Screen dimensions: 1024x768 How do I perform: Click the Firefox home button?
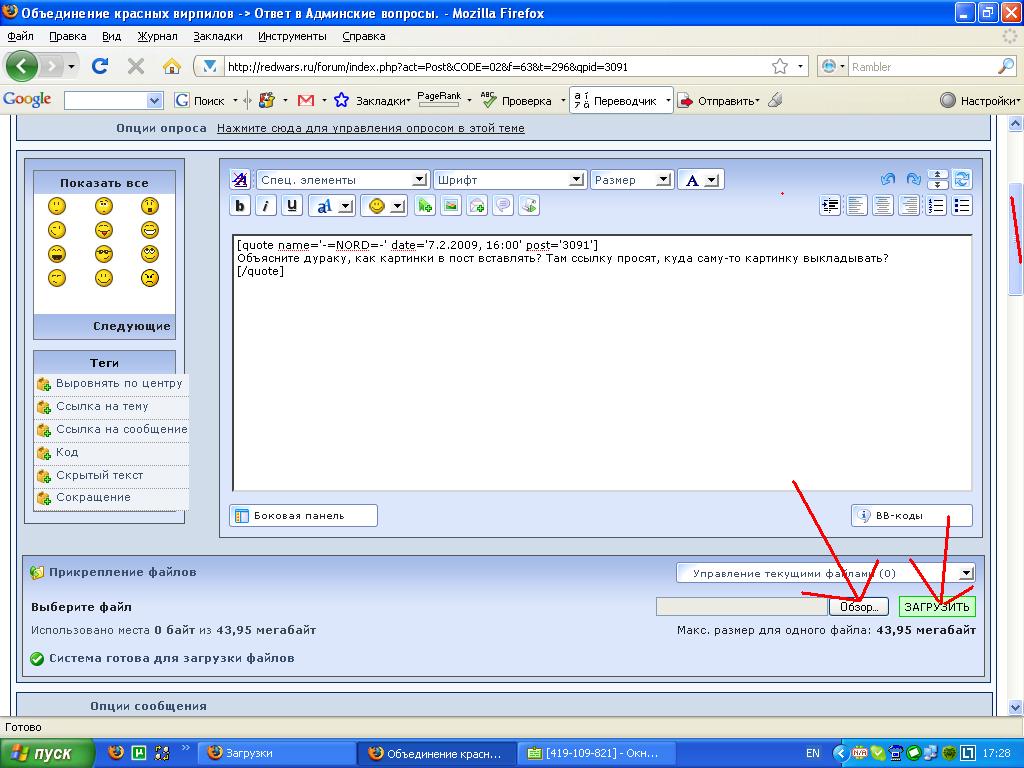pyautogui.click(x=172, y=66)
